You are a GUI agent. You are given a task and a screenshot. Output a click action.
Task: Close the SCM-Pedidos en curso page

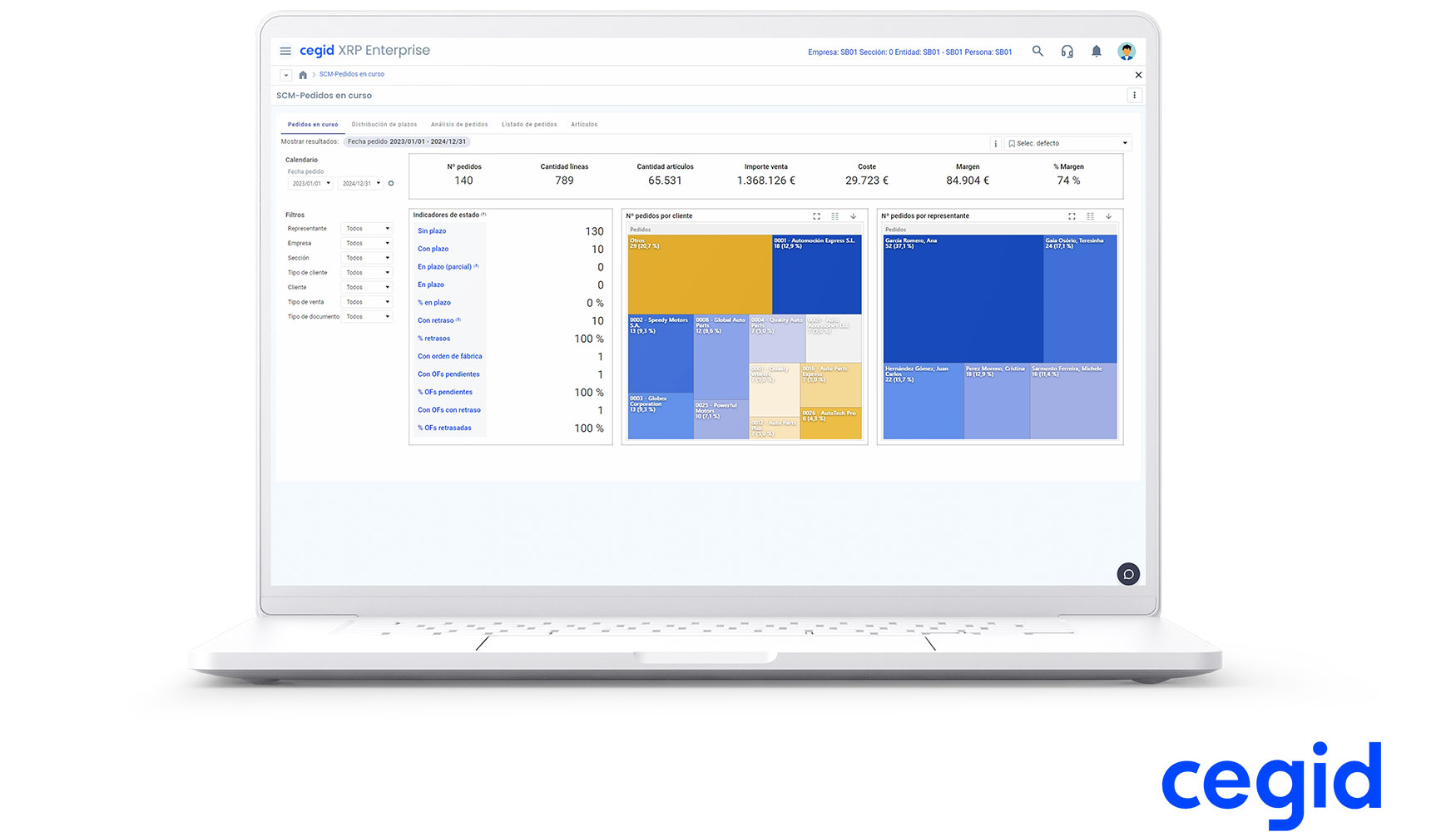tap(1138, 75)
